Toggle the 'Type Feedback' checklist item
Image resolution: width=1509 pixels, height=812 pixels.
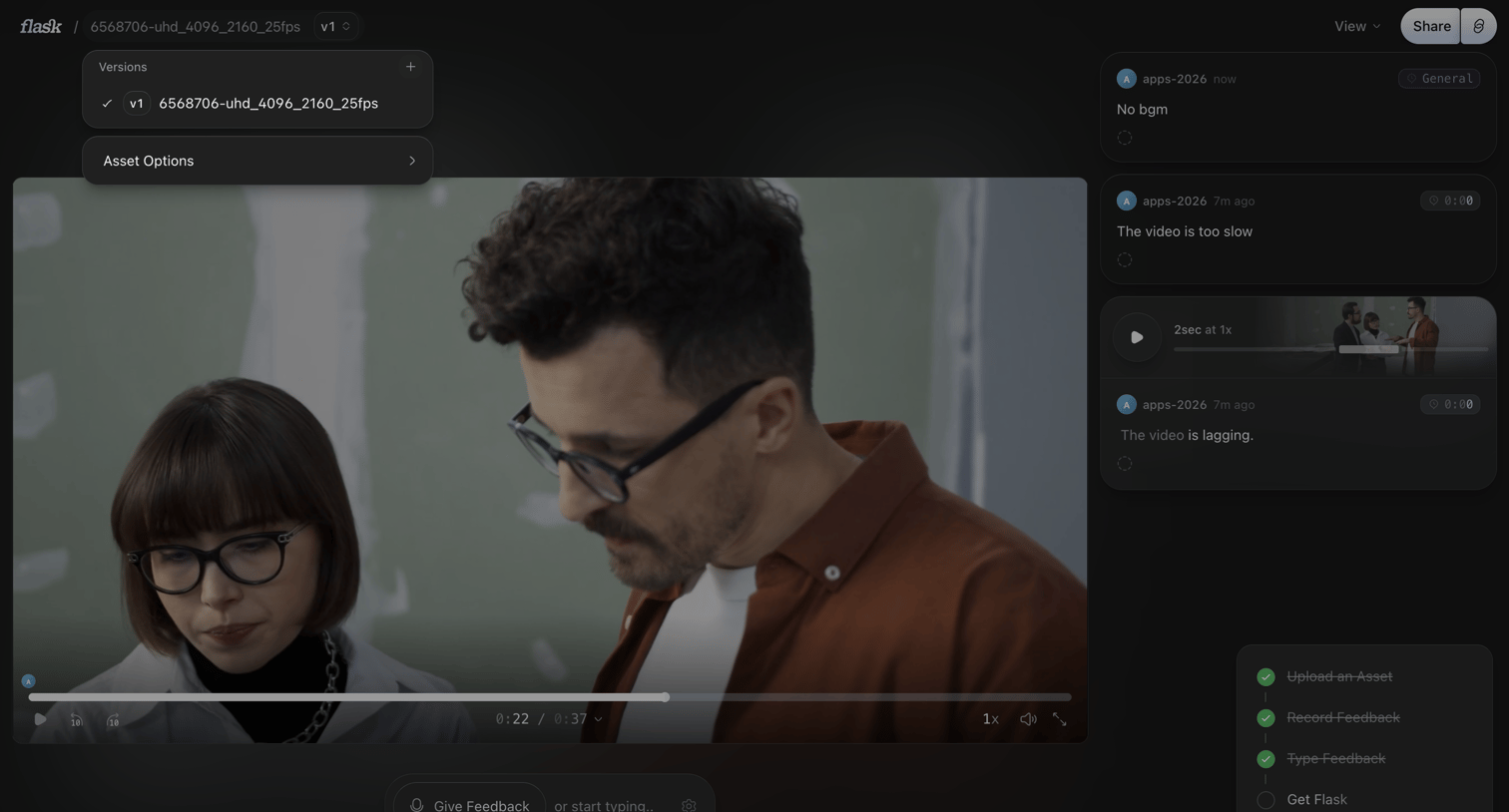1265,759
